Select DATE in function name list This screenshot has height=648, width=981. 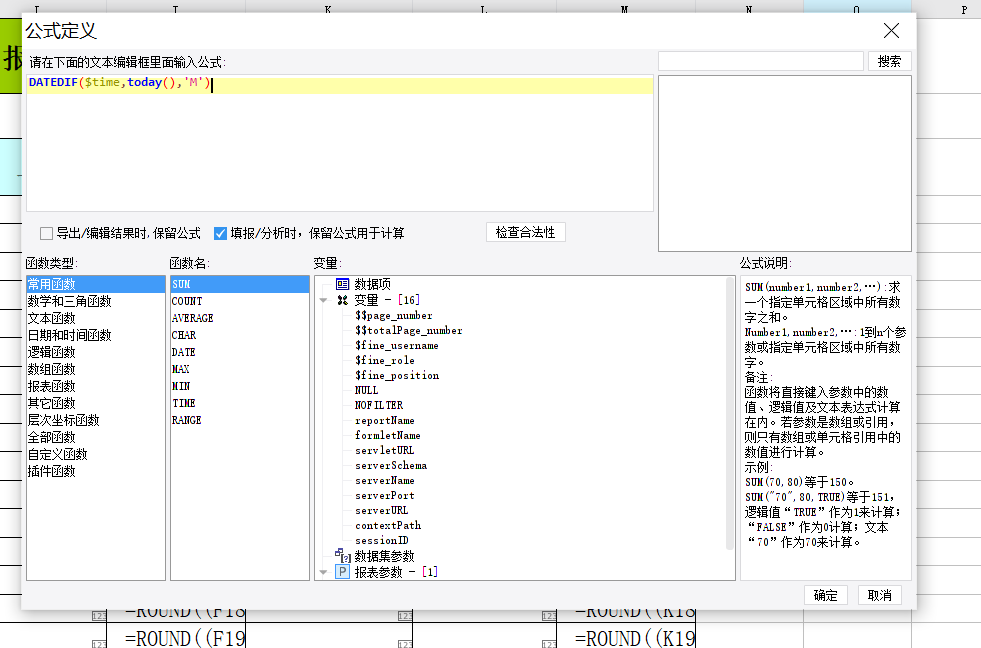pos(240,352)
